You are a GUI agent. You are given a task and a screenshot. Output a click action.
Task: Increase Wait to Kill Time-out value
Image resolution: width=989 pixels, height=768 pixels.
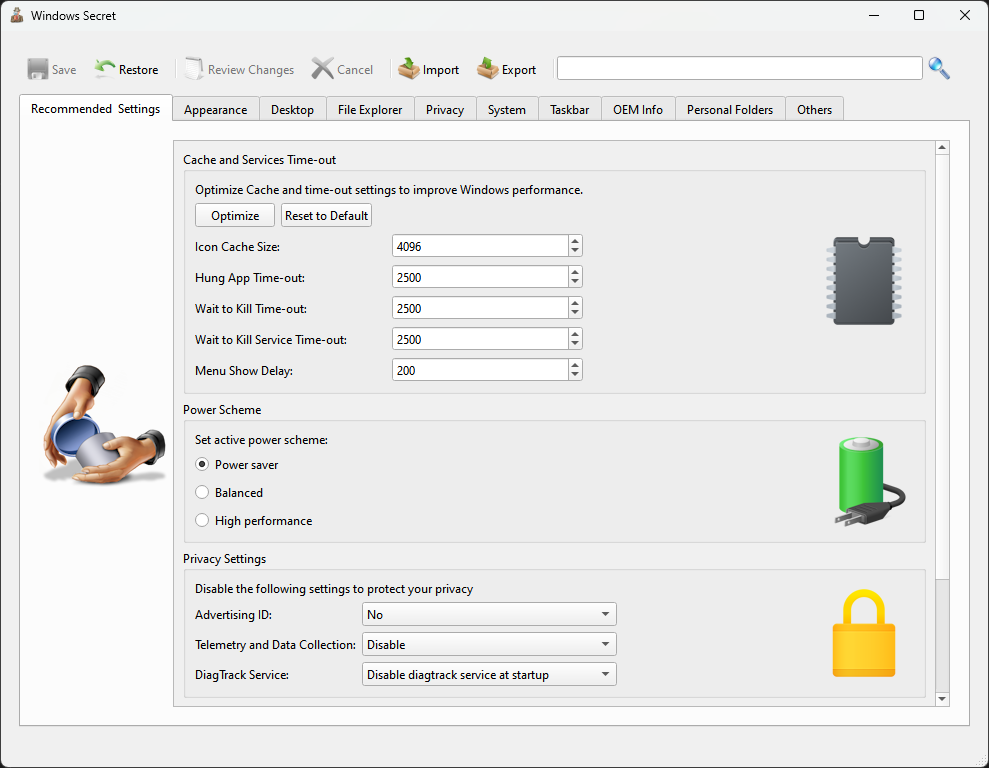pyautogui.click(x=575, y=303)
